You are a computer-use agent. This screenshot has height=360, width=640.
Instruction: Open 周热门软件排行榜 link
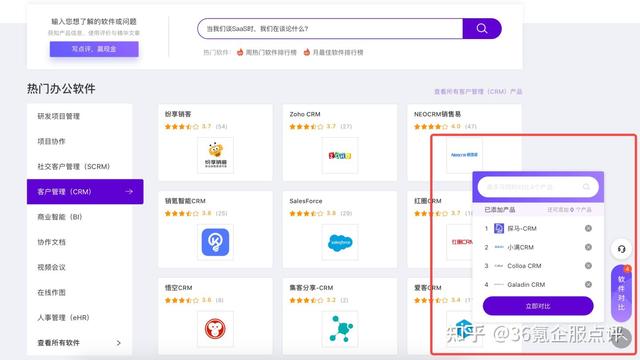[271, 52]
